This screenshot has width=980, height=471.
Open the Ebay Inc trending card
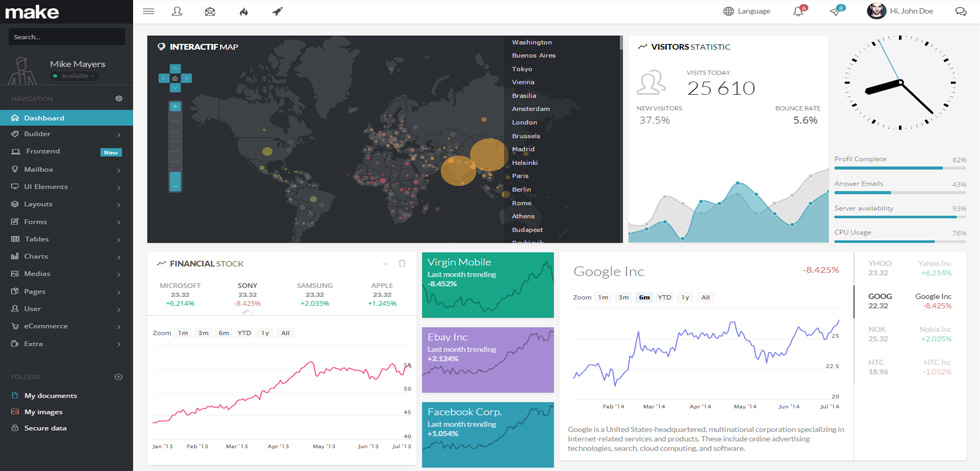[x=488, y=360]
